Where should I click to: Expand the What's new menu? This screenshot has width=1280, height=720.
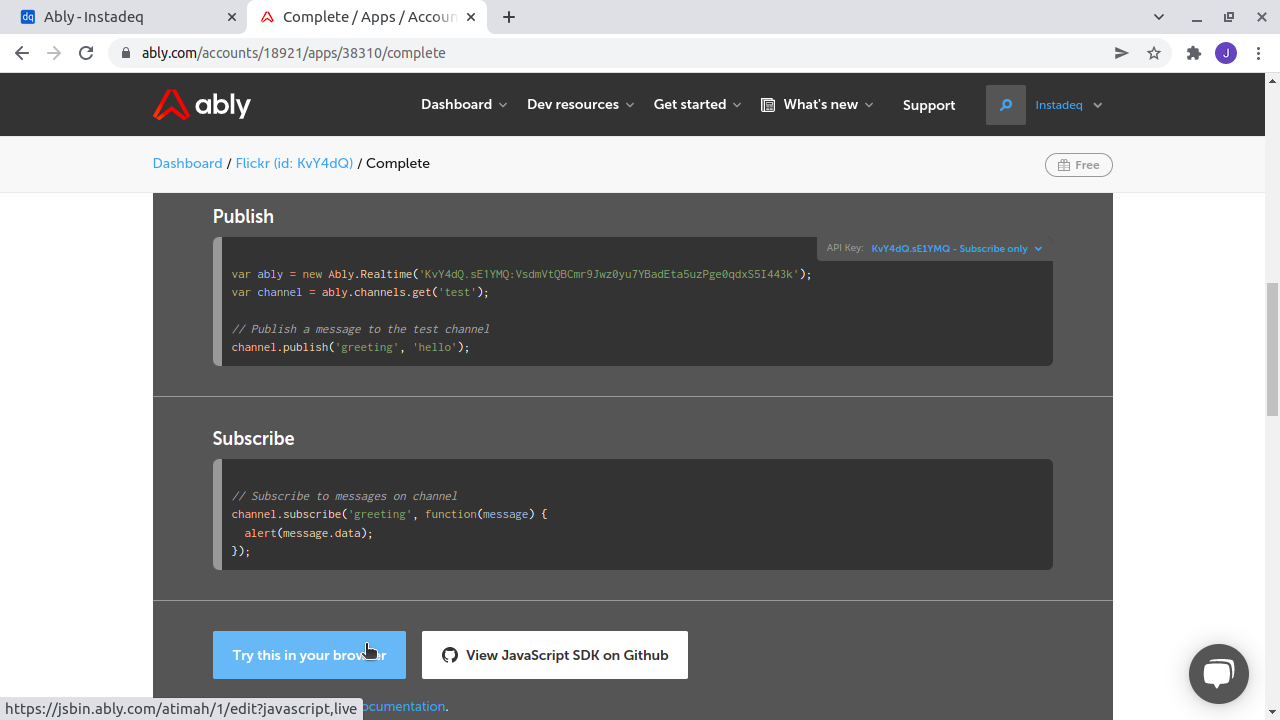817,105
